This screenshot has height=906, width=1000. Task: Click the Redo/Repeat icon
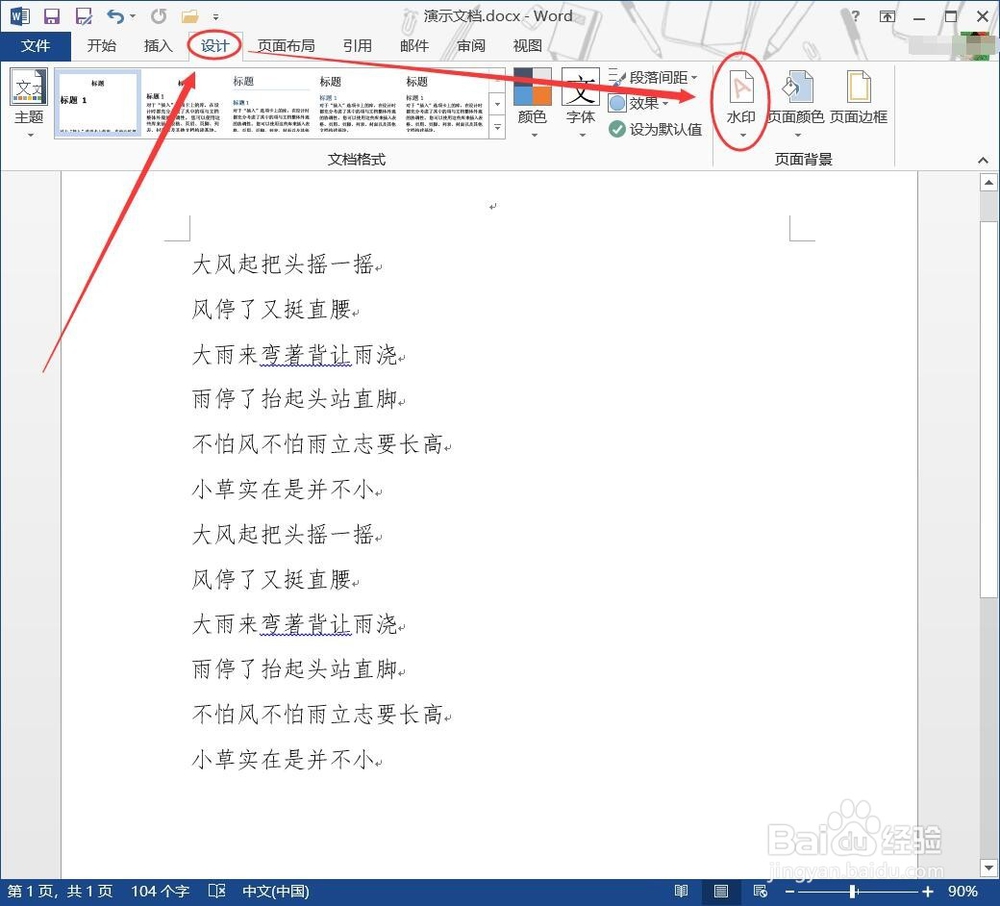[x=159, y=15]
